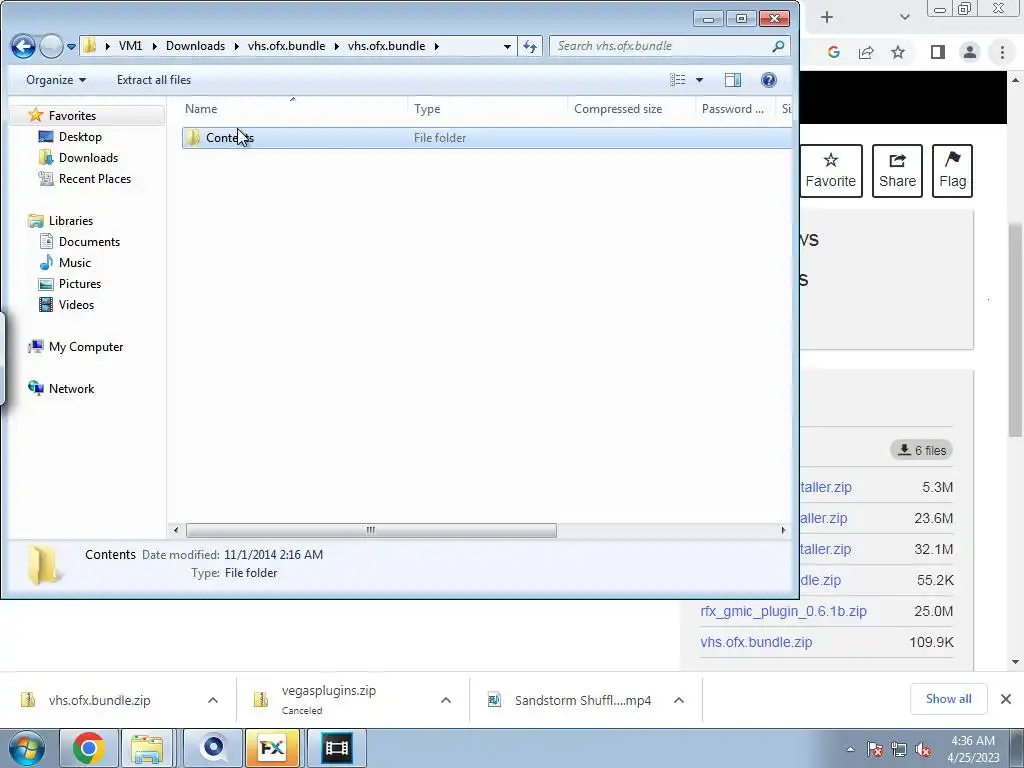Expand arrow after Downloads in path

pos(236,46)
